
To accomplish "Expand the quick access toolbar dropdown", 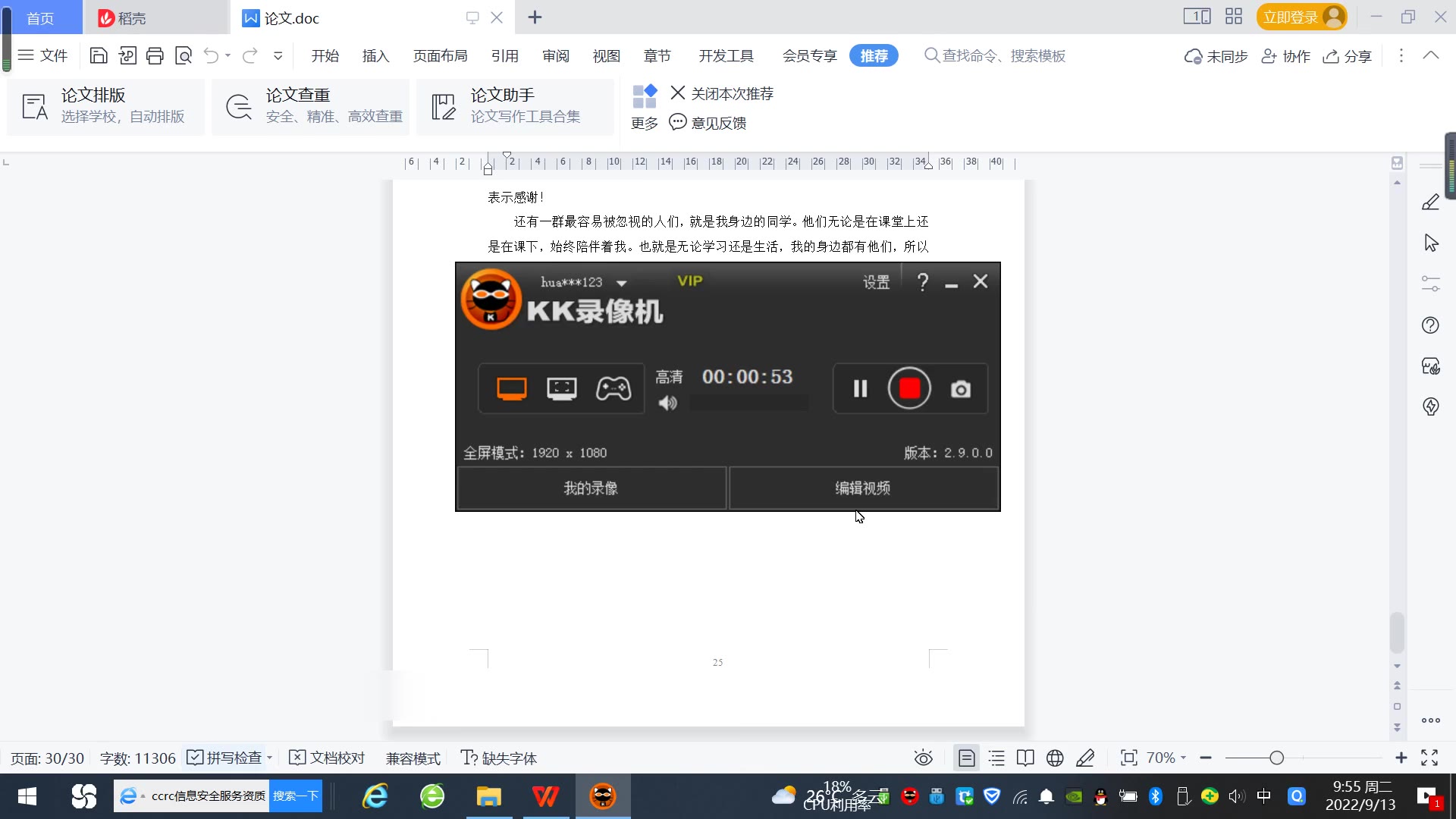I will (278, 55).
